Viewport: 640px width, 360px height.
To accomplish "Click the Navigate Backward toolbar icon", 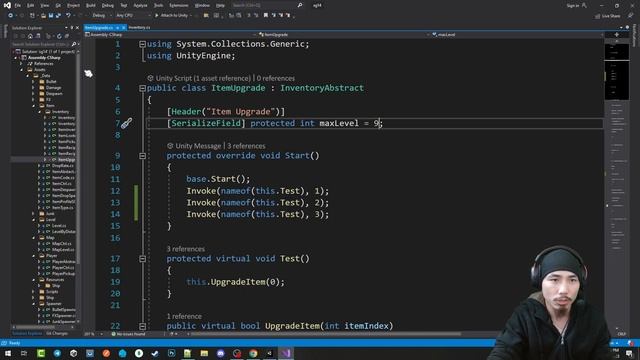I will (11, 15).
